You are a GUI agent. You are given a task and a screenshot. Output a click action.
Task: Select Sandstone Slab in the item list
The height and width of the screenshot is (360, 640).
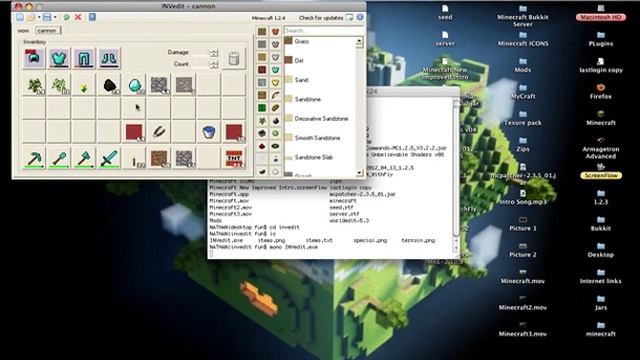[x=320, y=157]
